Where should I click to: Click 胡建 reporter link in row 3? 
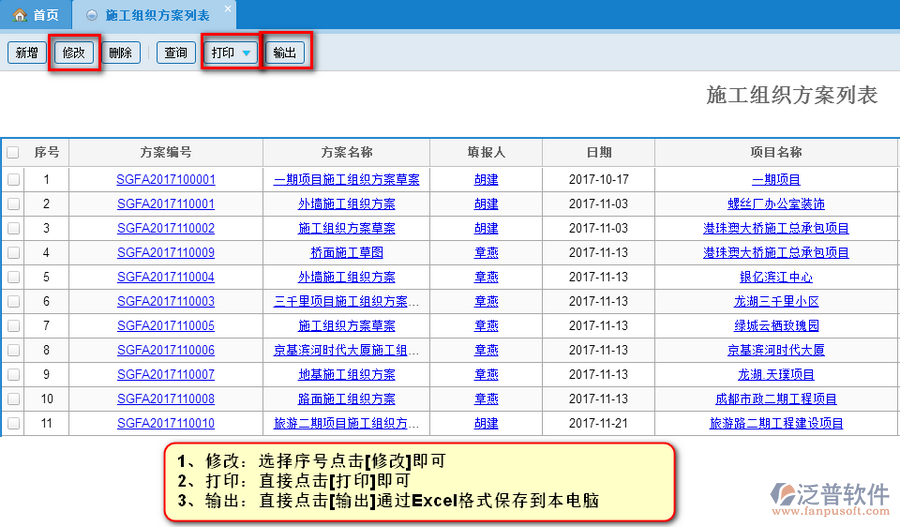pos(486,228)
